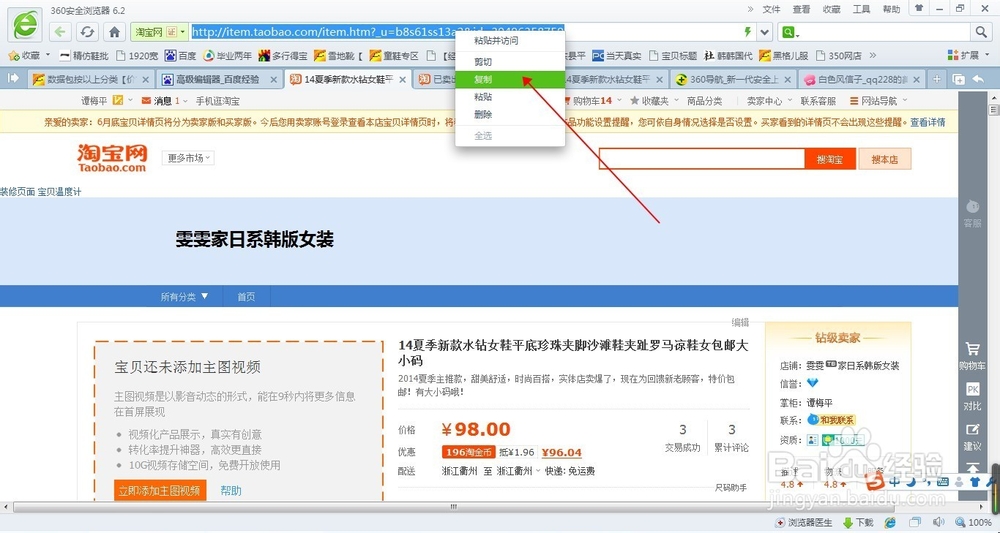
Task: Expand the 收藏 favorites dropdown arrow
Action: [48, 55]
